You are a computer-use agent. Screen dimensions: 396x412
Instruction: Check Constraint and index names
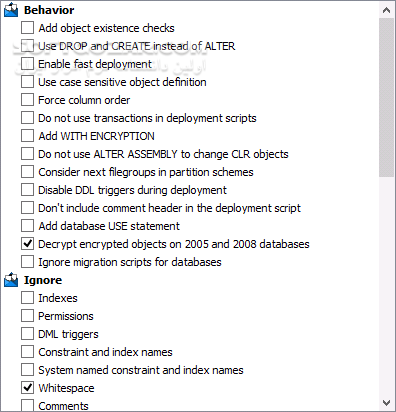pos(27,352)
